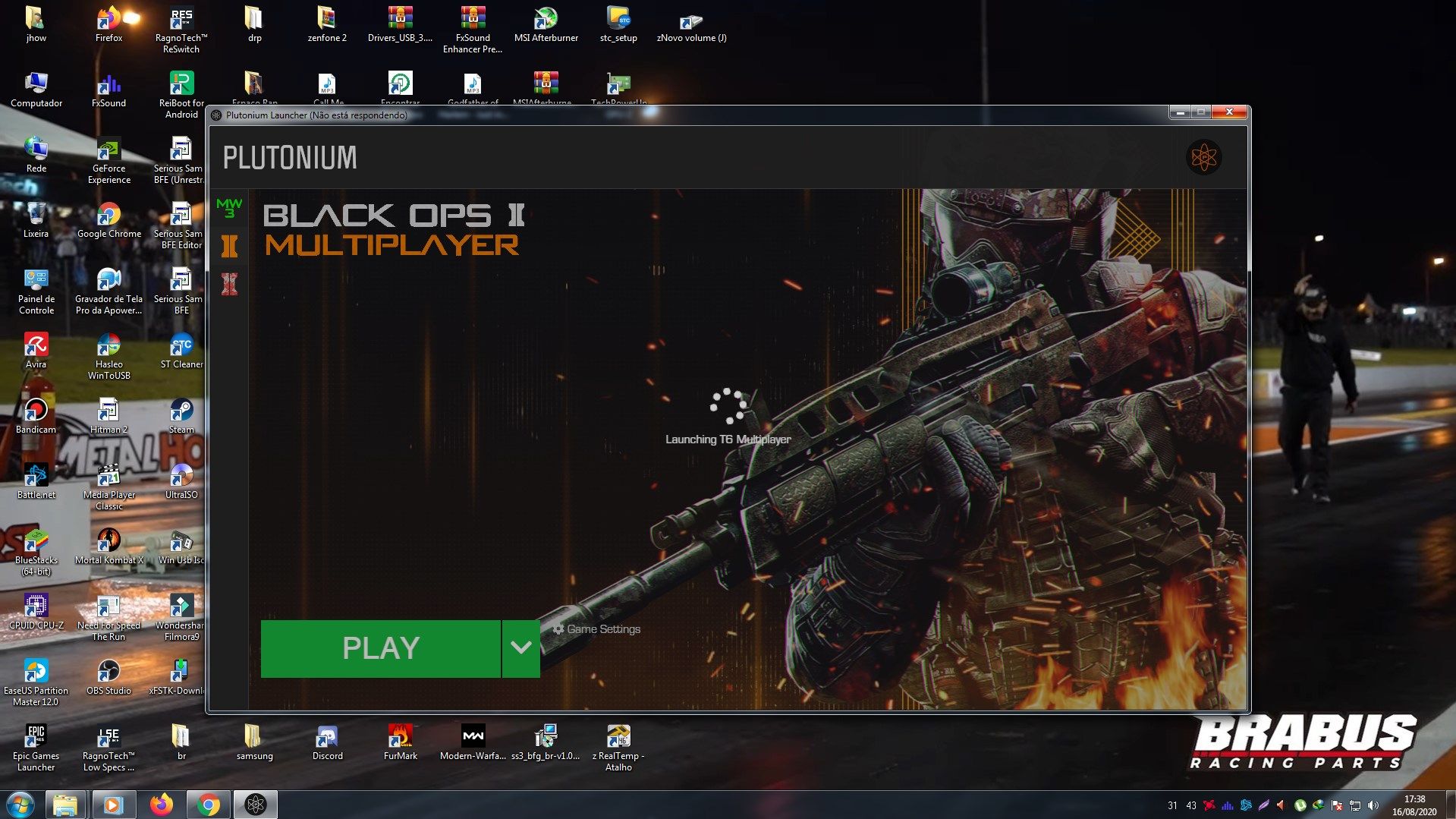Open z RealTemp - Atalho shortcut
The image size is (1456, 819).
(x=618, y=748)
